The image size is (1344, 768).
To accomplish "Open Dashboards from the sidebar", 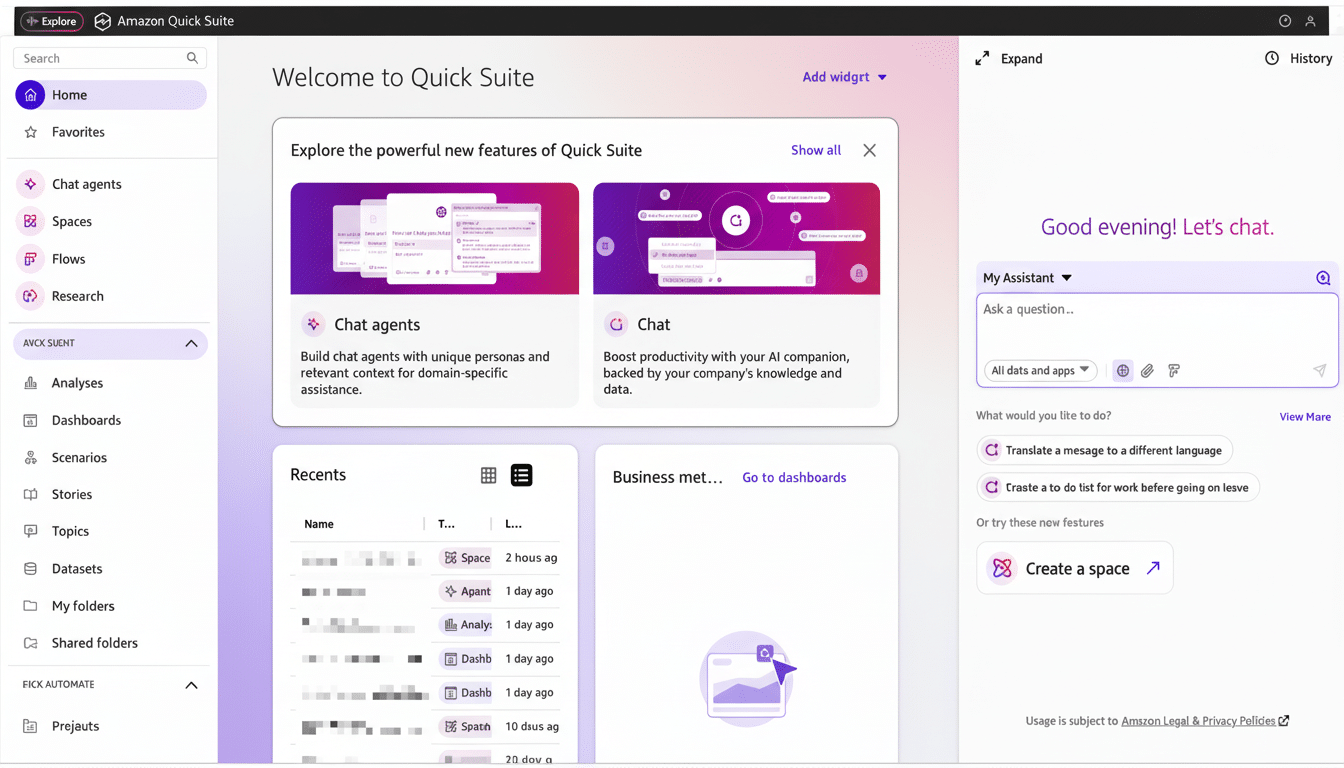I will (84, 420).
